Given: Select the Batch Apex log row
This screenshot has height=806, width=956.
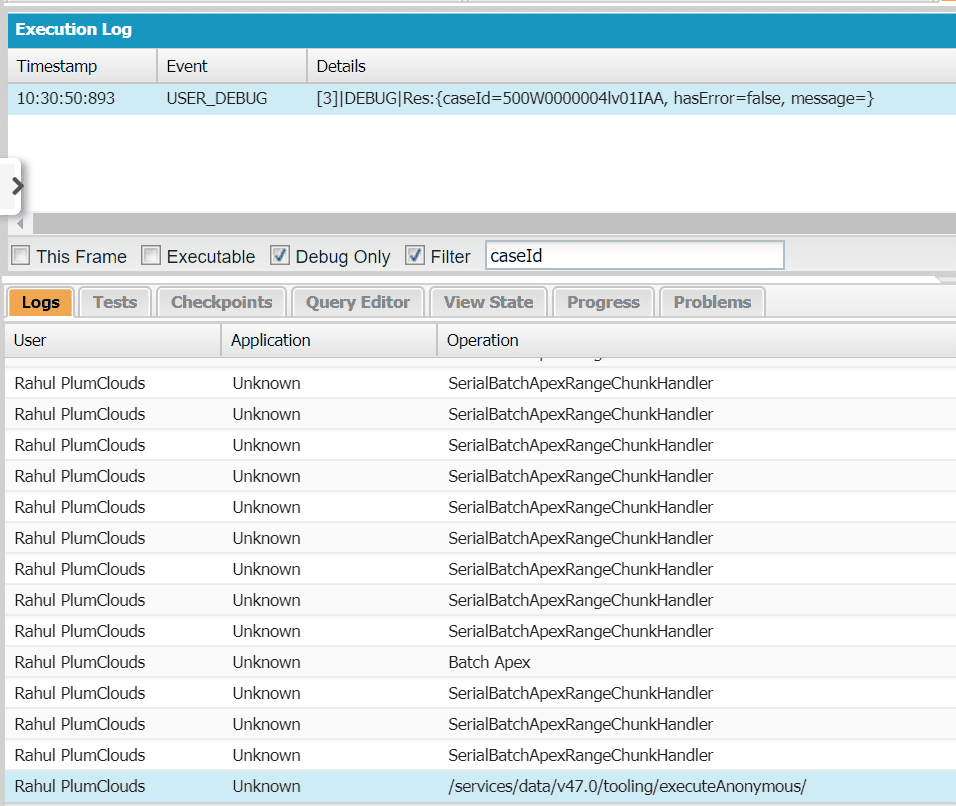Looking at the screenshot, I should 489,662.
